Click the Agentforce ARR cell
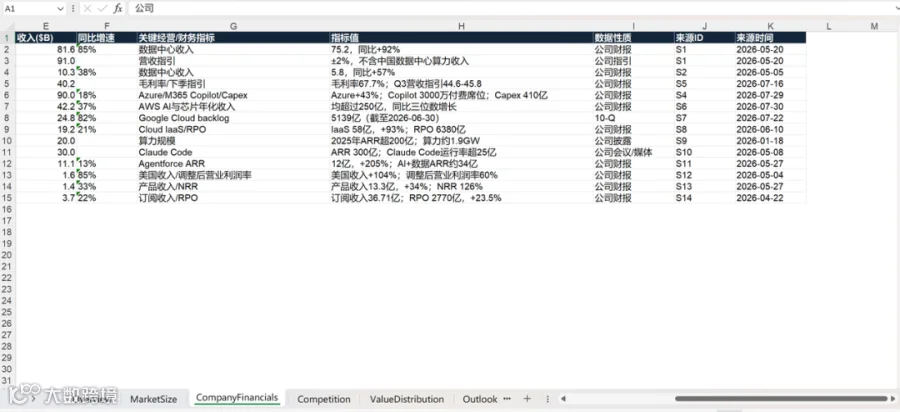 233,164
